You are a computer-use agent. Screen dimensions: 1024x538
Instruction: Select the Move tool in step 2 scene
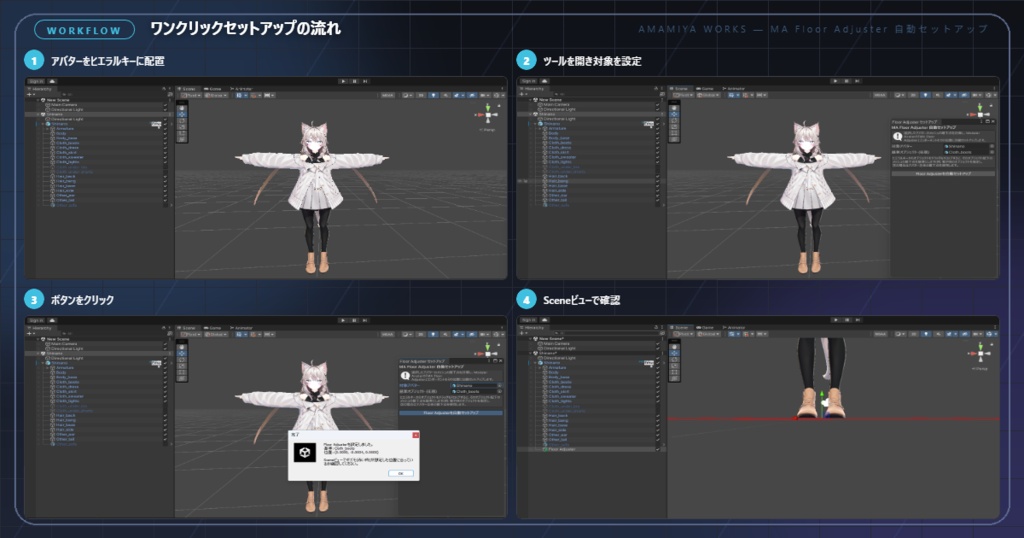point(674,114)
